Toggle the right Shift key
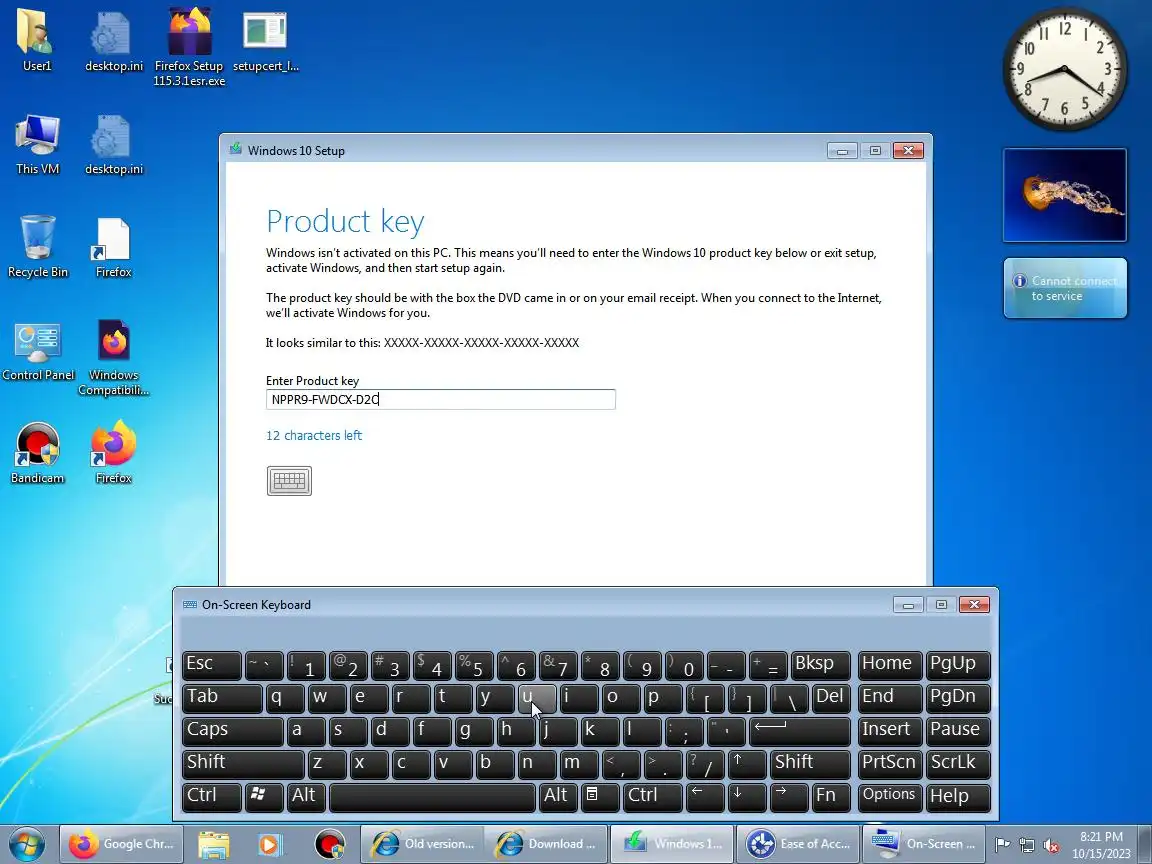 [810, 764]
